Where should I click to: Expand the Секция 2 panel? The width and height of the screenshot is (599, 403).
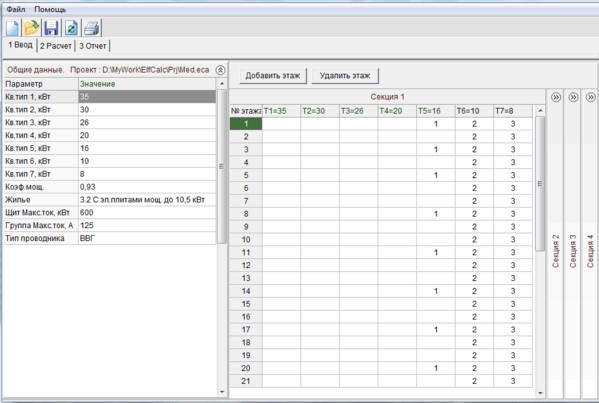pos(556,97)
